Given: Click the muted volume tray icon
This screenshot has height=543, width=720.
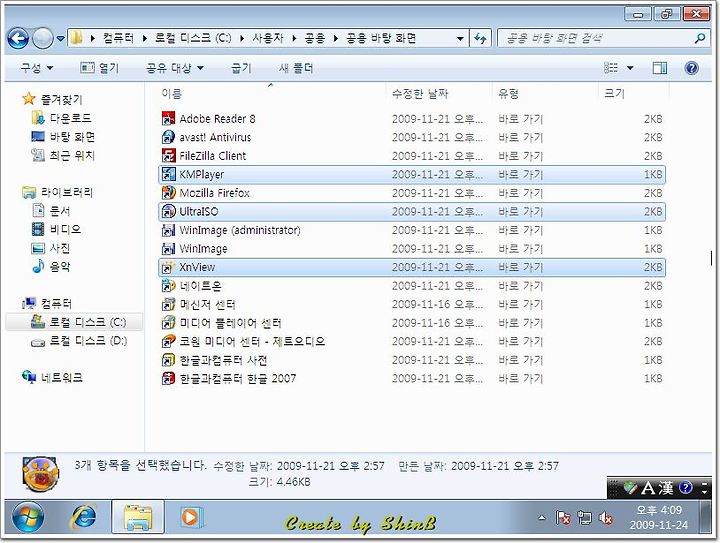Looking at the screenshot, I should click(606, 518).
